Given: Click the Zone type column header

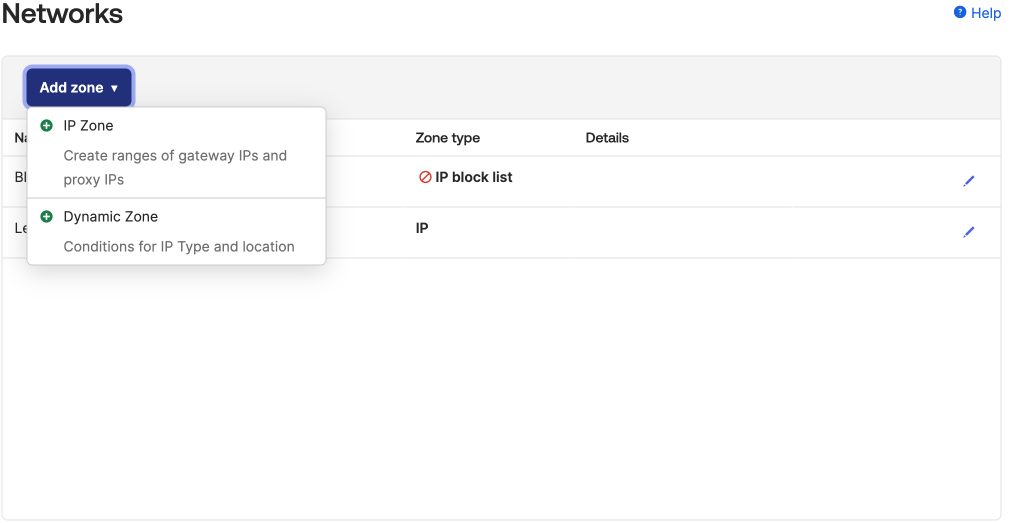Looking at the screenshot, I should (448, 138).
